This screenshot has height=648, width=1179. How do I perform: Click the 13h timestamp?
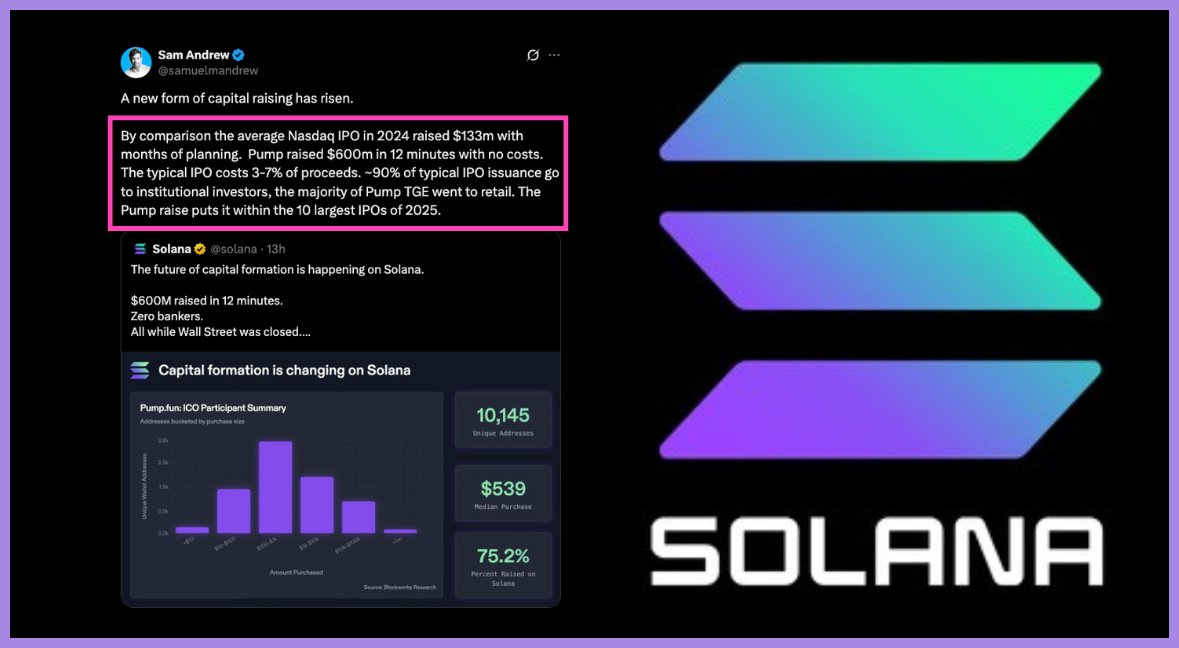pos(276,249)
